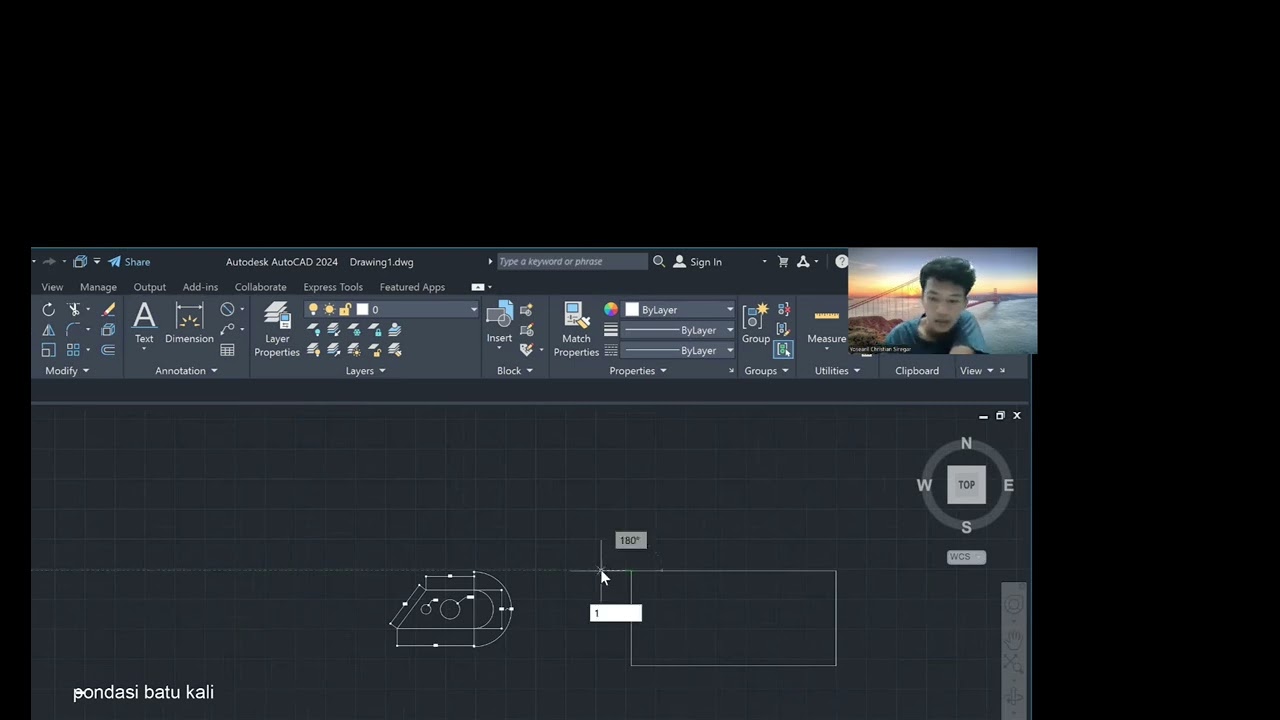
Task: Click the Create Block icon in Block panel
Action: click(527, 310)
